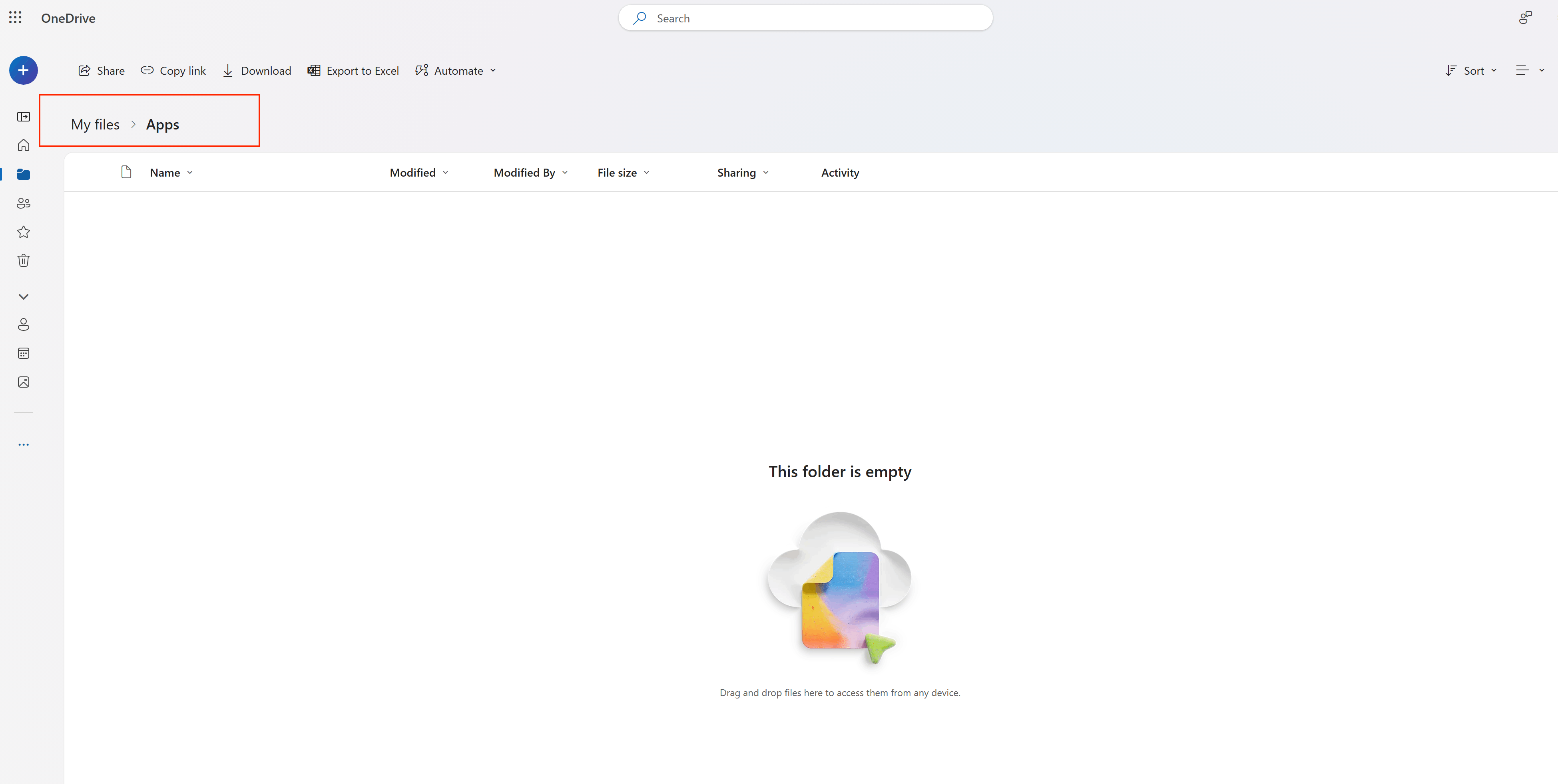
Task: Open the app launcher waffle icon
Action: coord(16,18)
